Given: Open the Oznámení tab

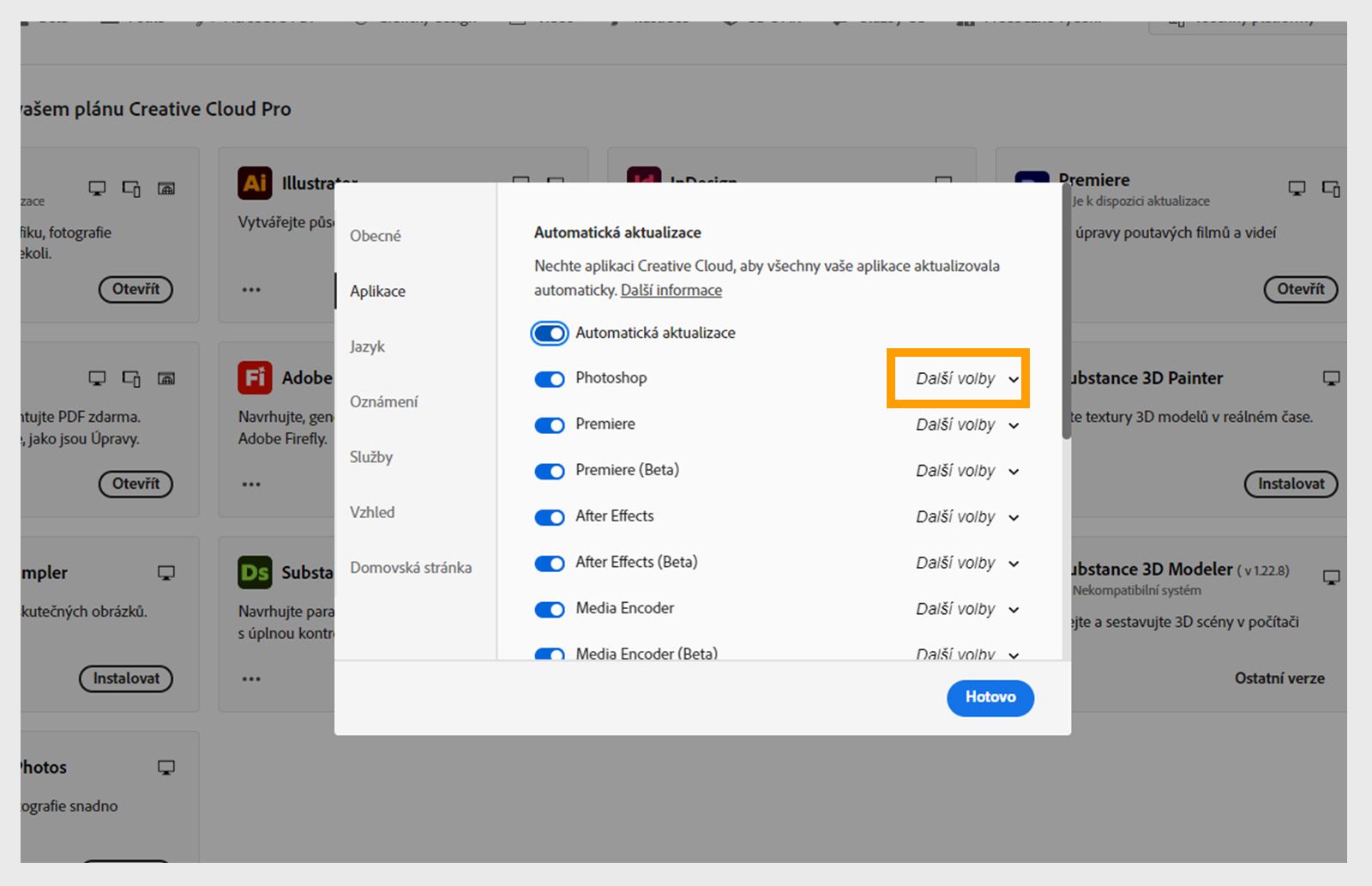Looking at the screenshot, I should (384, 401).
